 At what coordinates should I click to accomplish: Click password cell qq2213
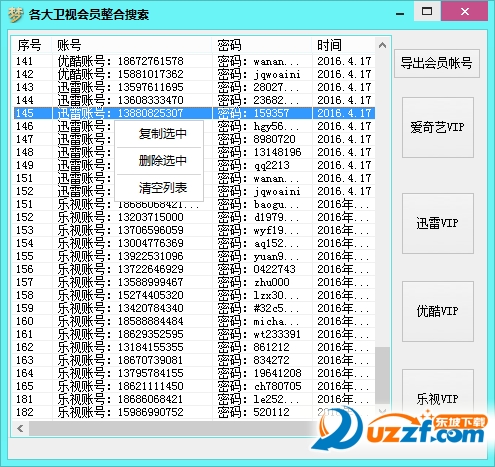pos(262,165)
